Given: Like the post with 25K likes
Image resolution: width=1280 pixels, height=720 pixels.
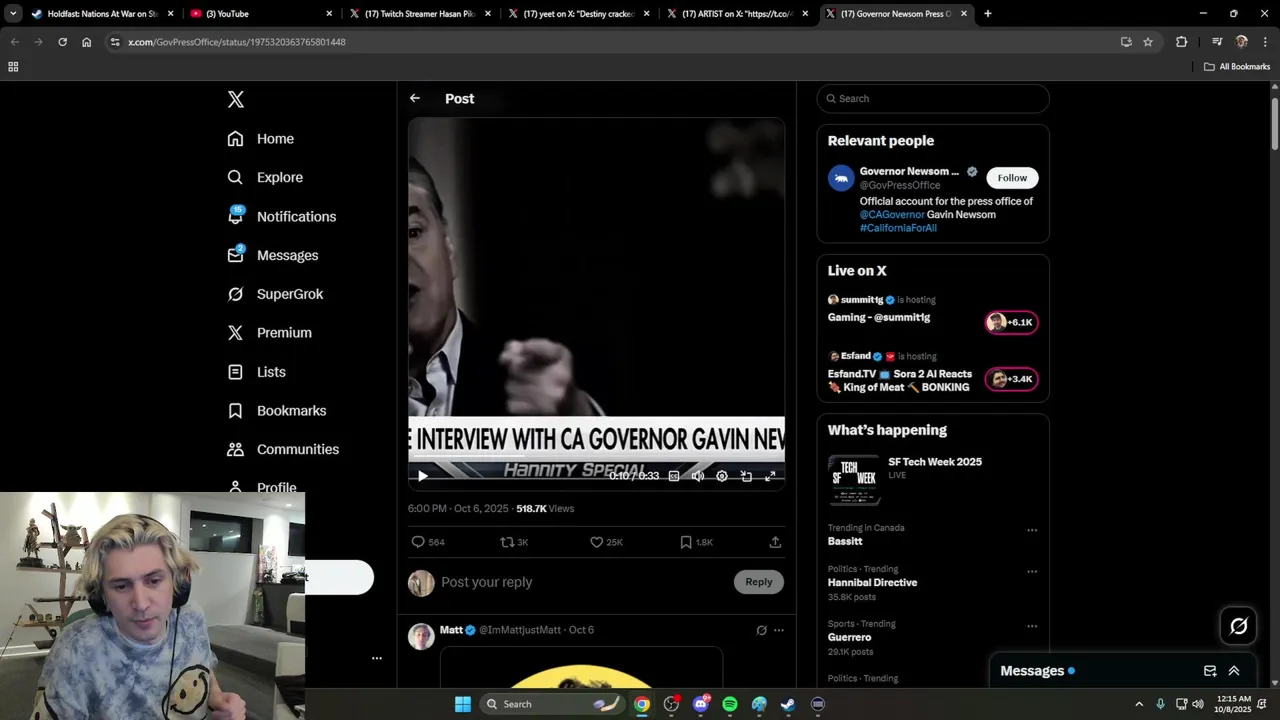Looking at the screenshot, I should (606, 542).
